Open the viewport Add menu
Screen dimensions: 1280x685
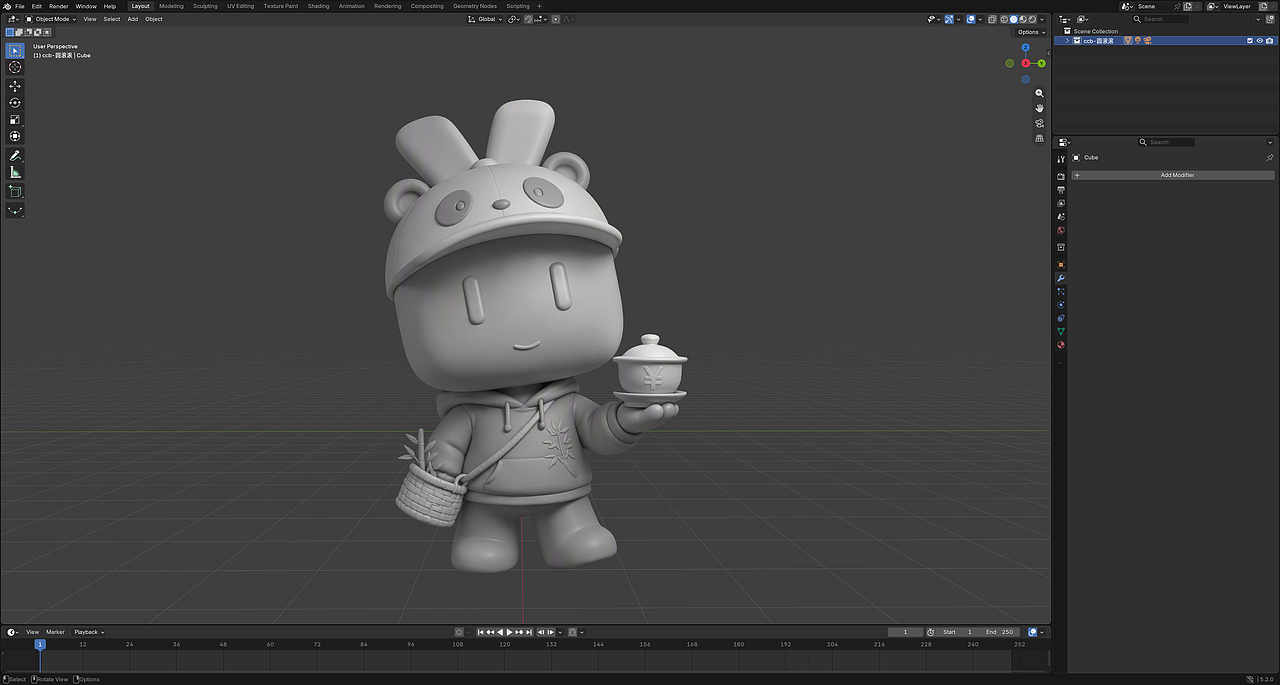[x=132, y=19]
